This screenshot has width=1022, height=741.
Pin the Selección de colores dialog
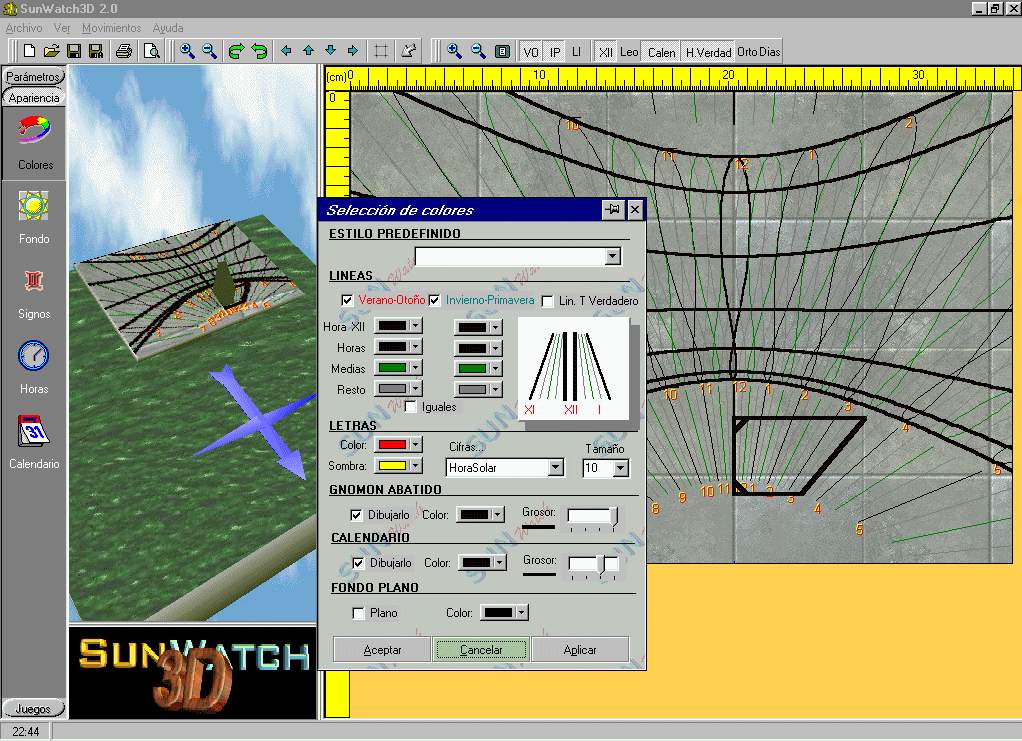tap(612, 210)
